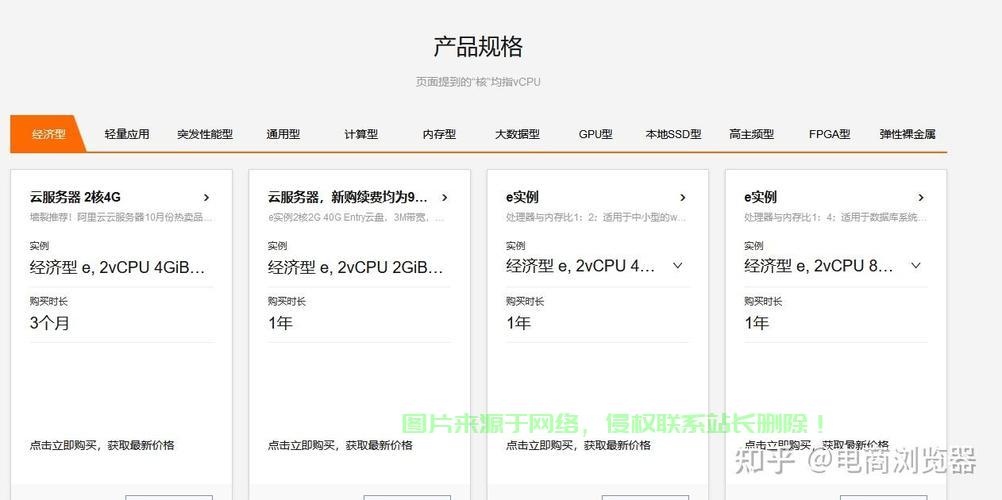This screenshot has height=500, width=1002.
Task: Expand instance dropdown for 经济型 e, 2vCPU 4
Action: (678, 265)
